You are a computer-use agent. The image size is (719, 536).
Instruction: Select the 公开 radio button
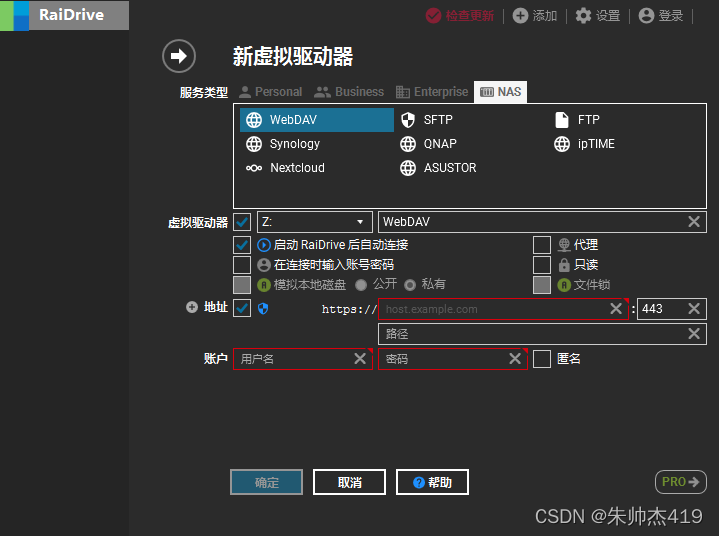[361, 285]
